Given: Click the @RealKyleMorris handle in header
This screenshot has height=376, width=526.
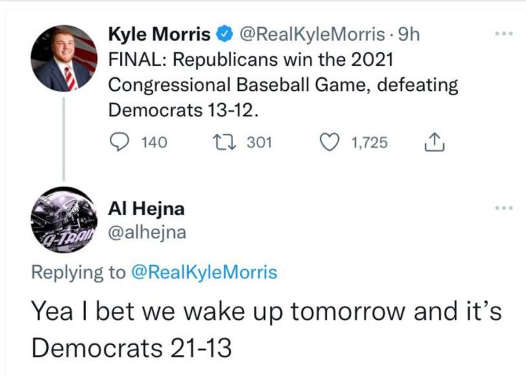Looking at the screenshot, I should [x=312, y=35].
